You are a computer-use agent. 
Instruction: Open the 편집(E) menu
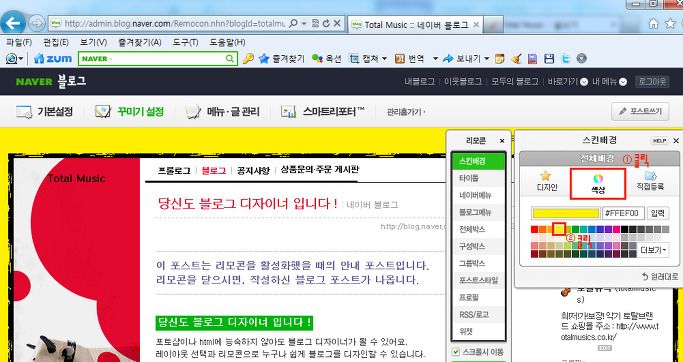tap(56, 42)
